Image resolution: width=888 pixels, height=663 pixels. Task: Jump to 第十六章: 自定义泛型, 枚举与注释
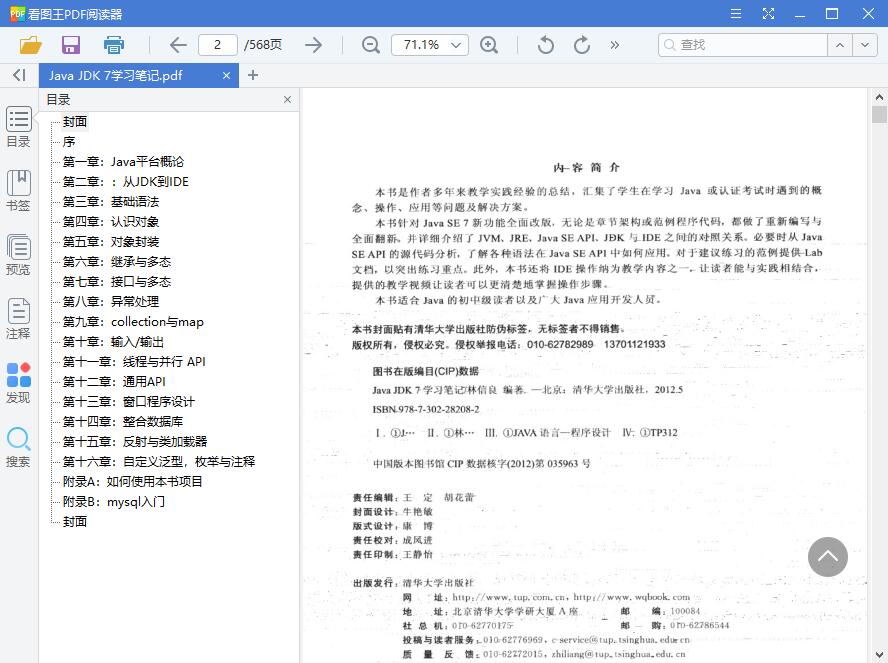coord(159,461)
